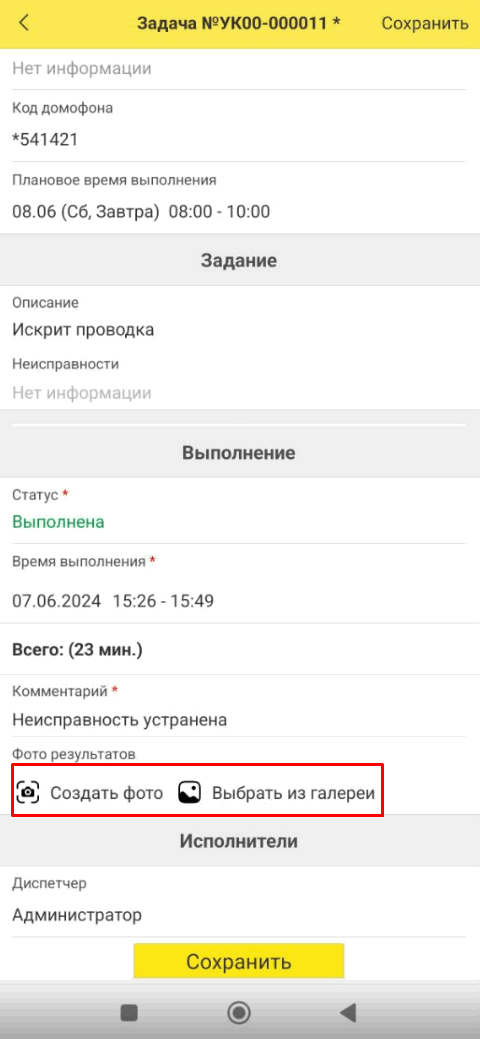Tap the gallery picture icon

tap(190, 792)
